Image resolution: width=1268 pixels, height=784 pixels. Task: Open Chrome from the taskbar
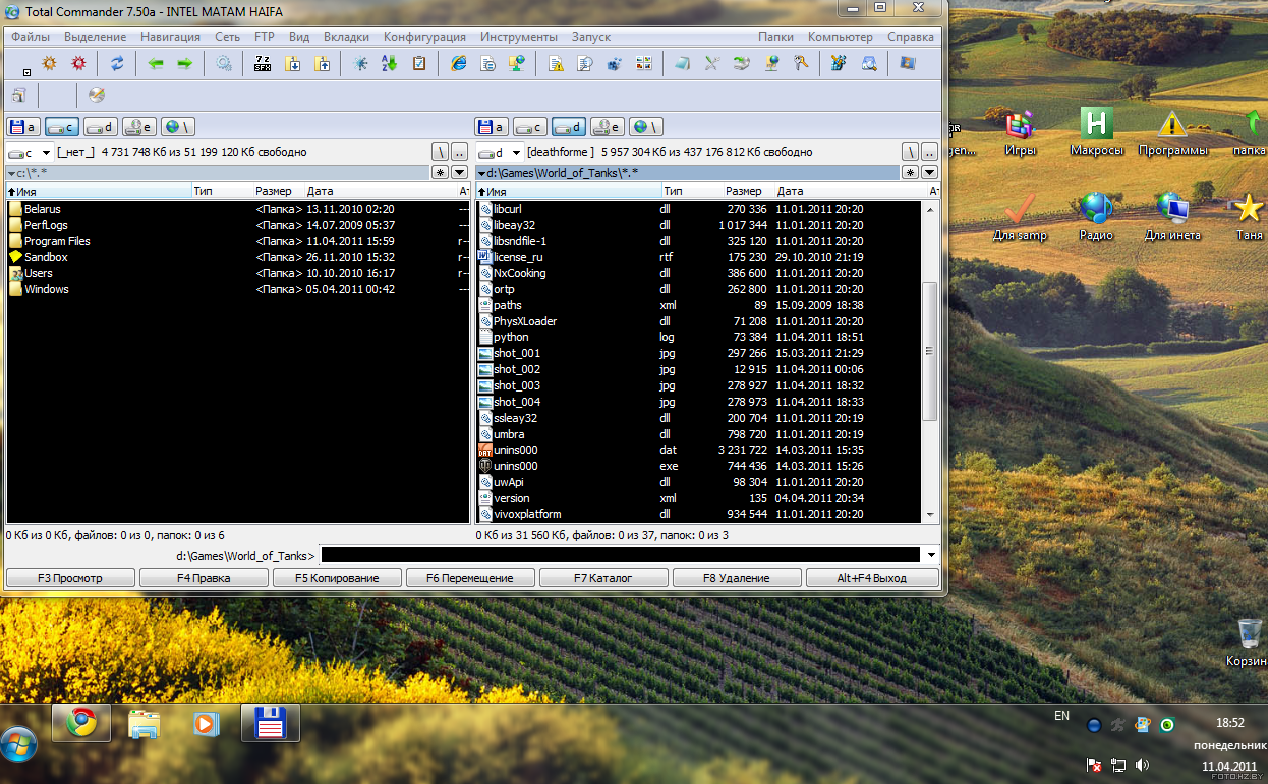[81, 722]
